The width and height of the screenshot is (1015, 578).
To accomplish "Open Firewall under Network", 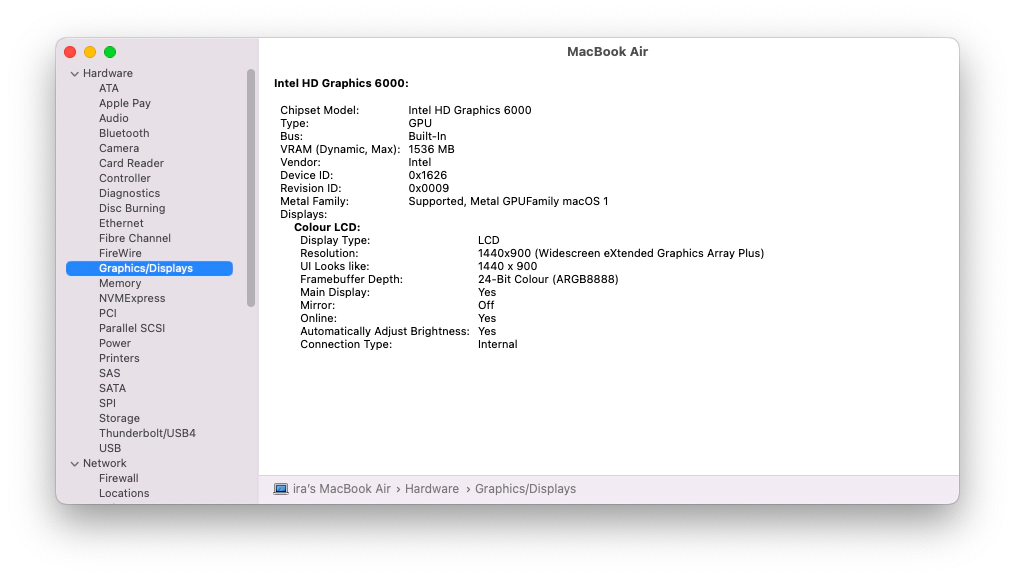I will 118,478.
